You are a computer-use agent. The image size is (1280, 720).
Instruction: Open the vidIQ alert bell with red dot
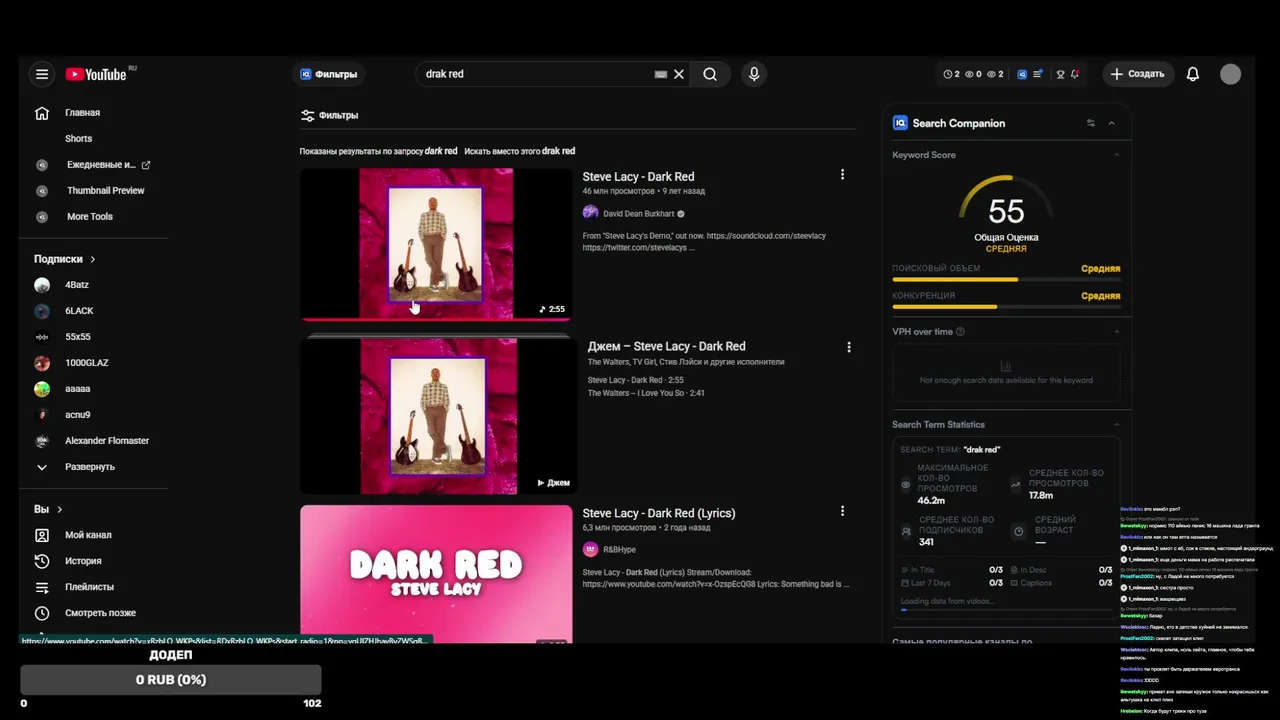1075,74
